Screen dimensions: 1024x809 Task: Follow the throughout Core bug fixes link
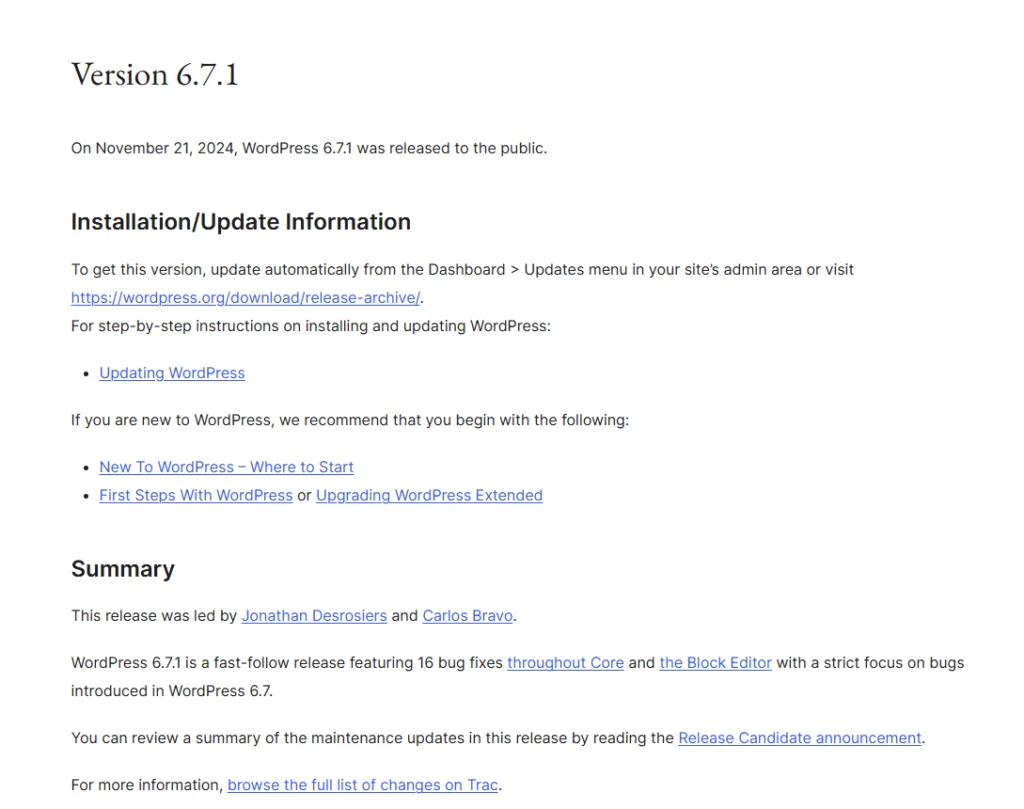(565, 662)
